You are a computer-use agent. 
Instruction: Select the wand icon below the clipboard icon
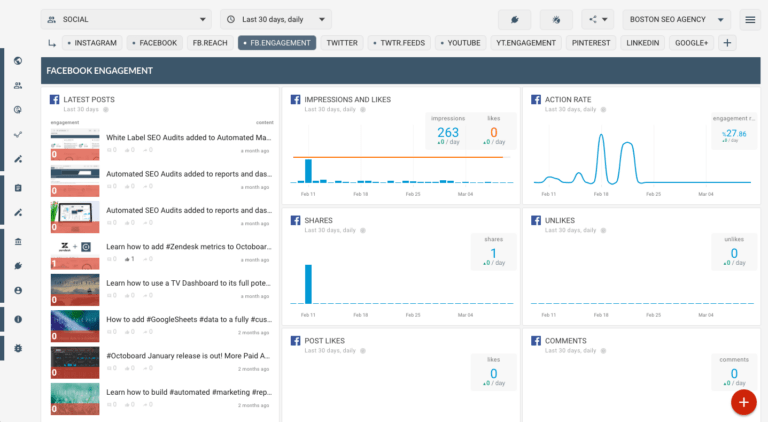(18, 212)
